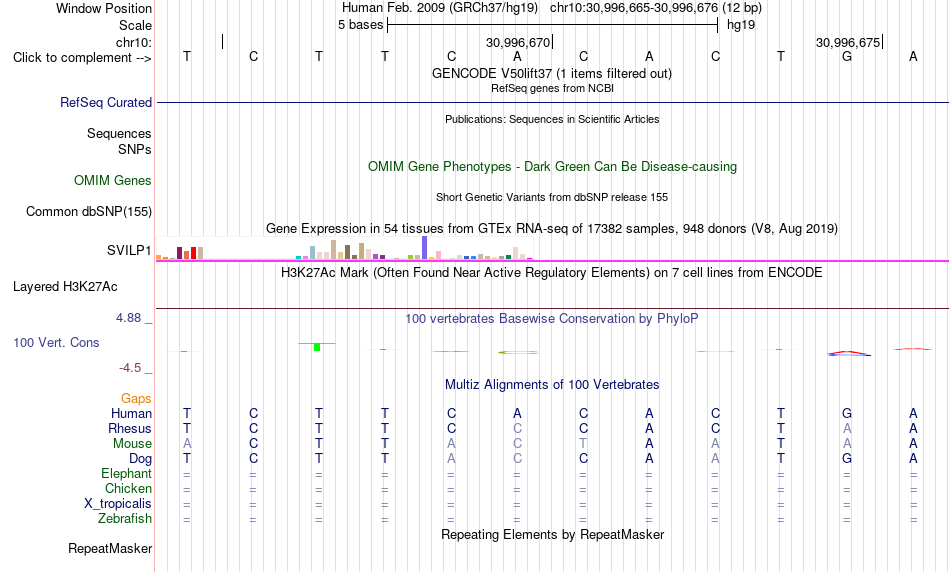Click the G base in the chr10 sequence row

847,56
